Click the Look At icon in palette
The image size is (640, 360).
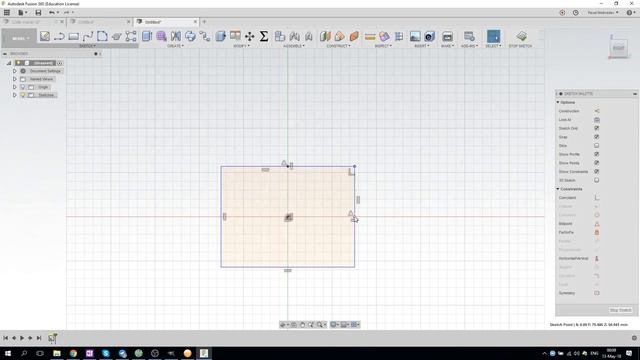tap(597, 120)
